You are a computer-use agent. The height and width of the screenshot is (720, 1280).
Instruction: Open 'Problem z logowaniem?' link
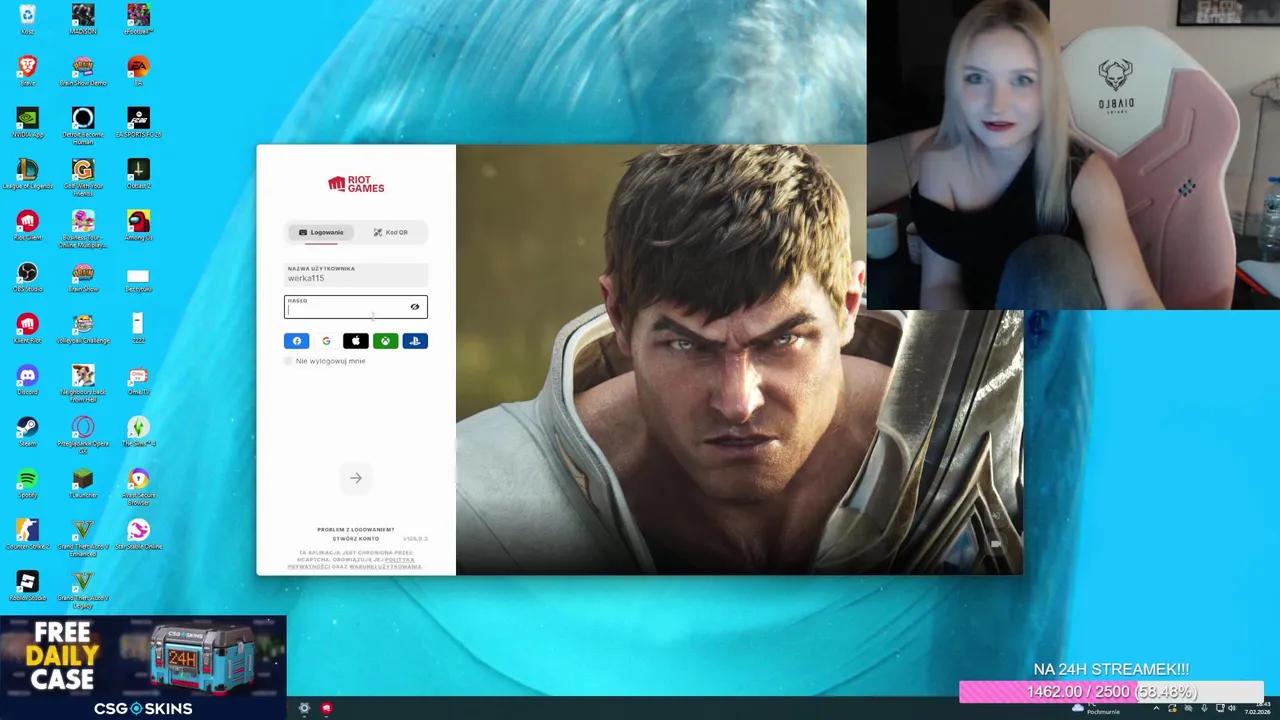click(356, 529)
